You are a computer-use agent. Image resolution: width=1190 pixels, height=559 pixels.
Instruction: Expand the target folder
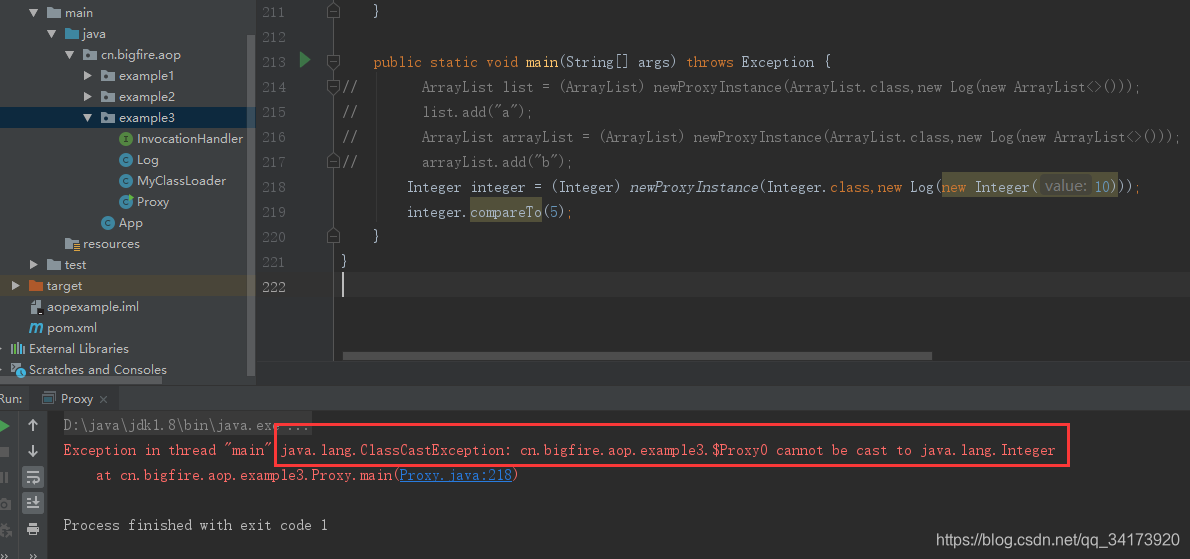(x=15, y=286)
